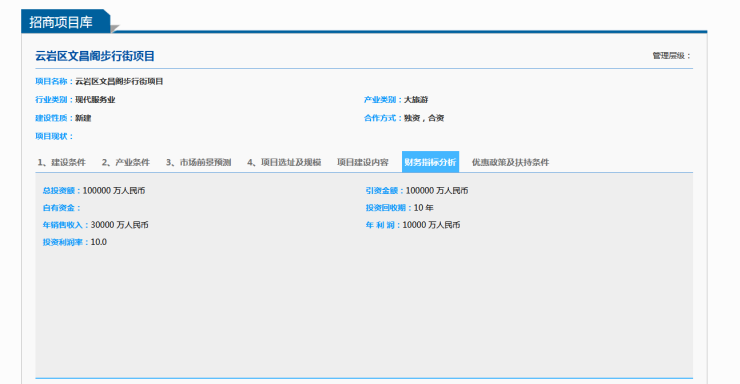Open the 优惠政策及扶持条件 tab
Image resolution: width=740 pixels, height=384 pixels.
click(510, 162)
